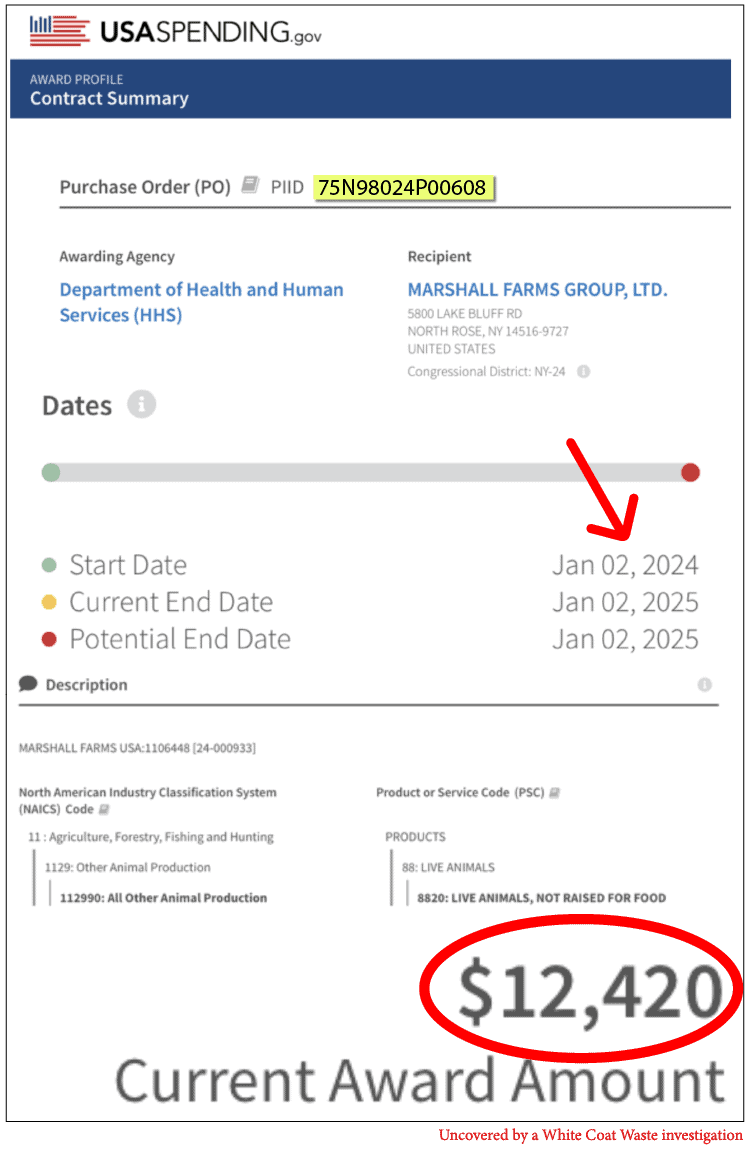Select NAICS 112990 All Other Animal Production
The image size is (750, 1150).
pyautogui.click(x=163, y=898)
